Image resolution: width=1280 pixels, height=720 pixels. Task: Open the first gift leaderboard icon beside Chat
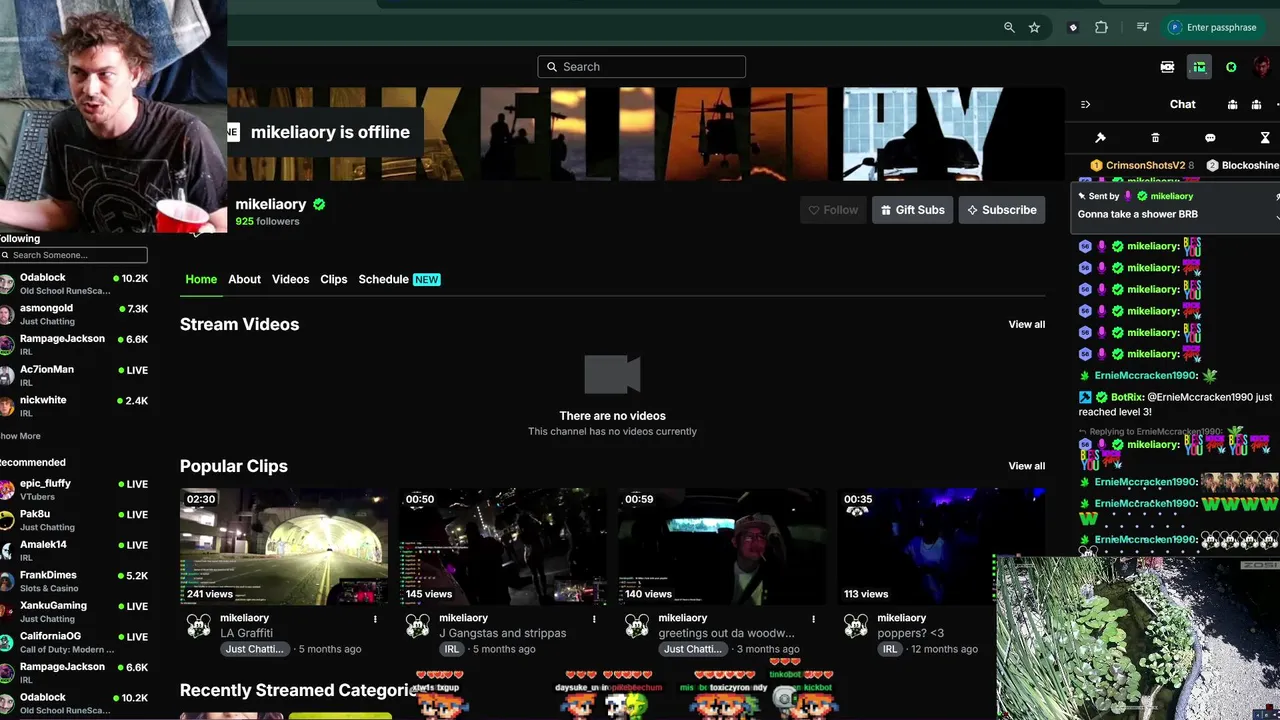coord(1232,104)
